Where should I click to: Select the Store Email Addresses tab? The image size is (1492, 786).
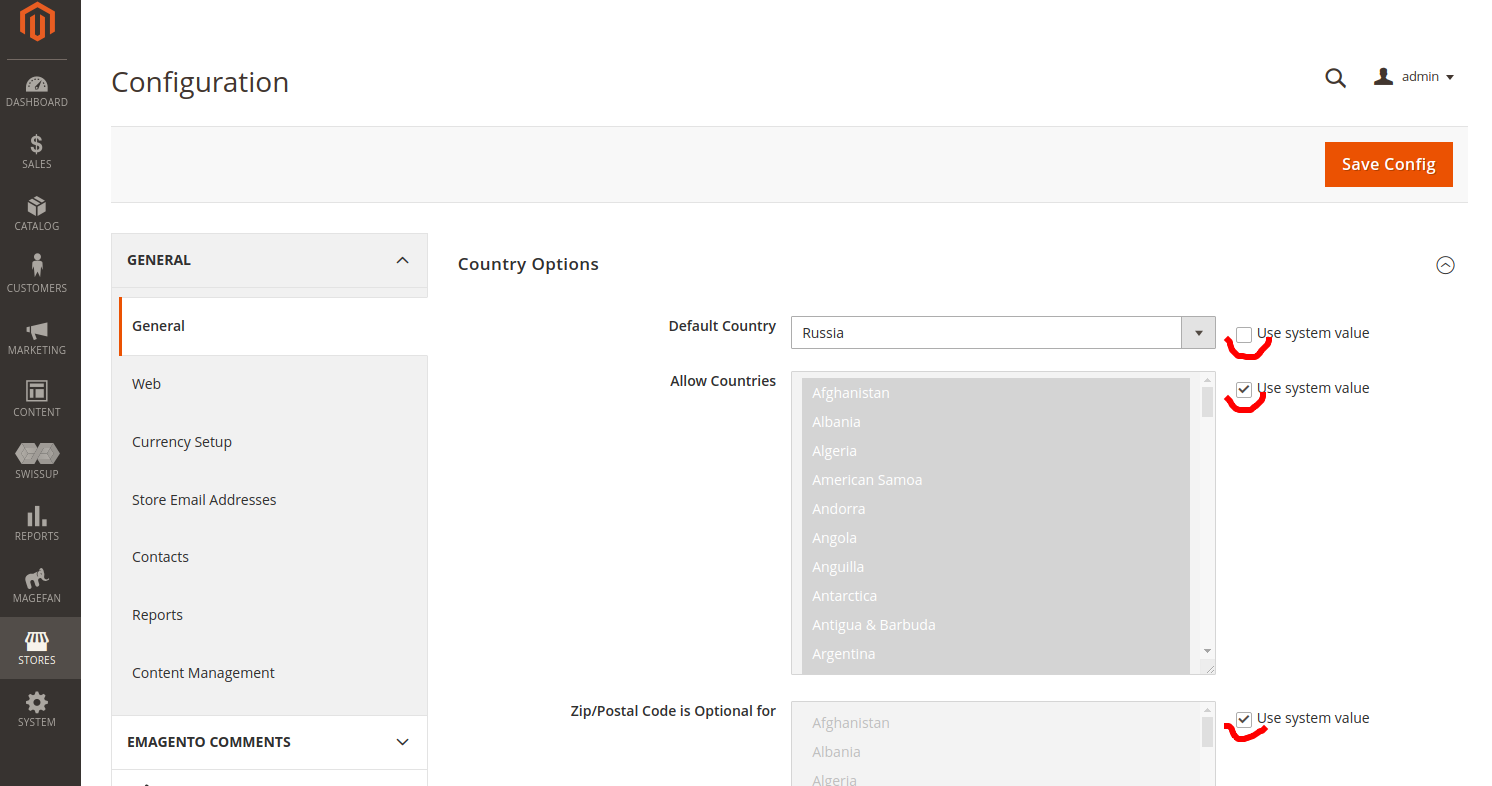coord(204,500)
